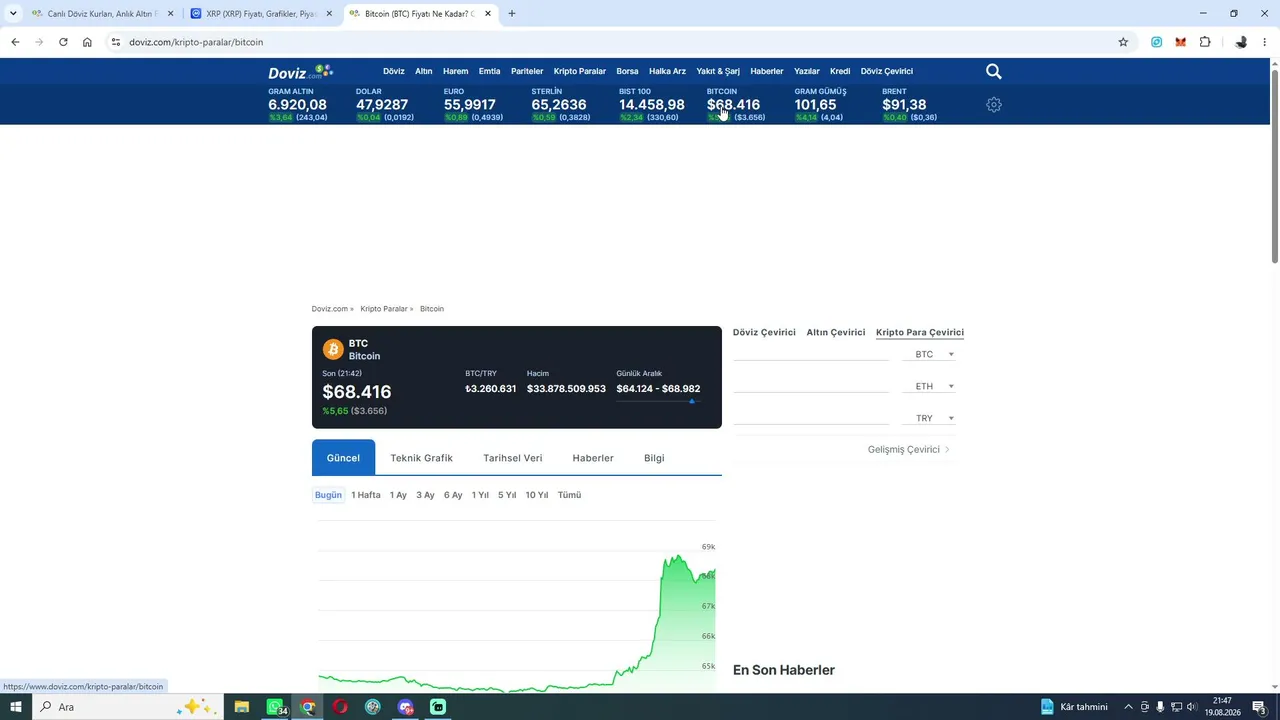Click amount field beside ETH
The image size is (1280, 720).
[x=811, y=385]
